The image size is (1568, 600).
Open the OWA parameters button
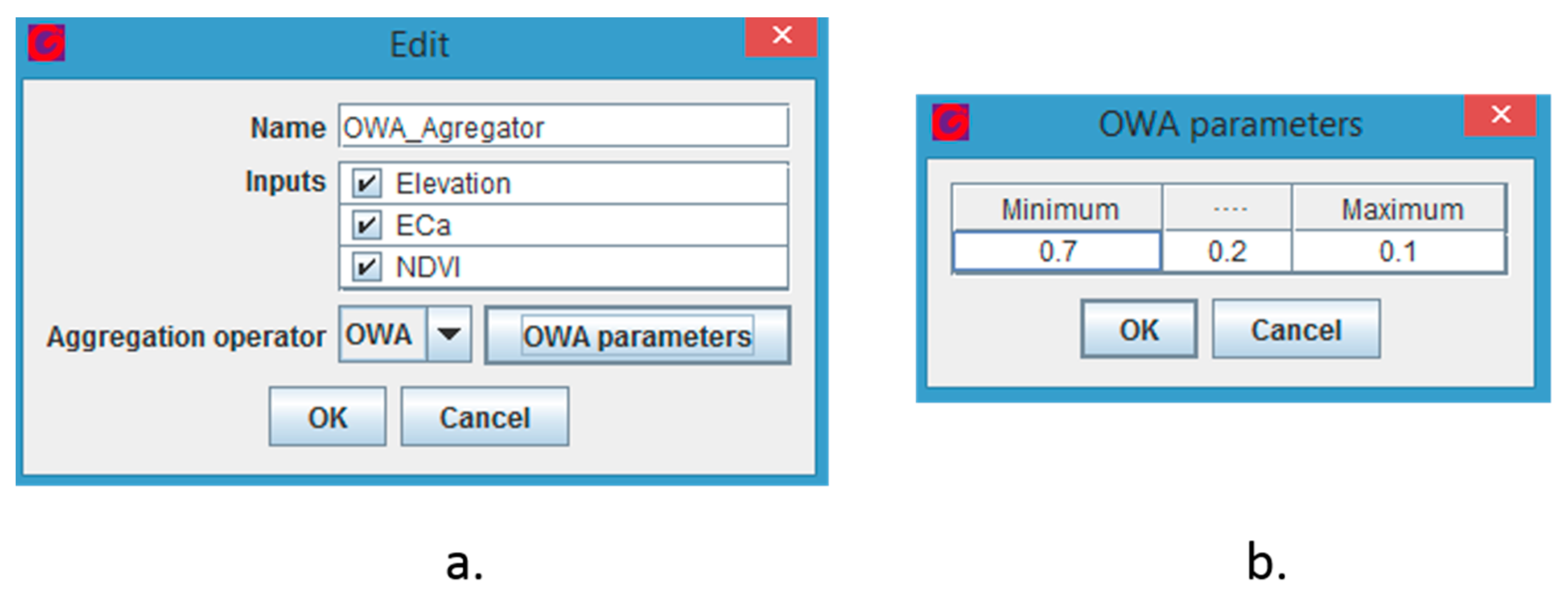[x=637, y=336]
